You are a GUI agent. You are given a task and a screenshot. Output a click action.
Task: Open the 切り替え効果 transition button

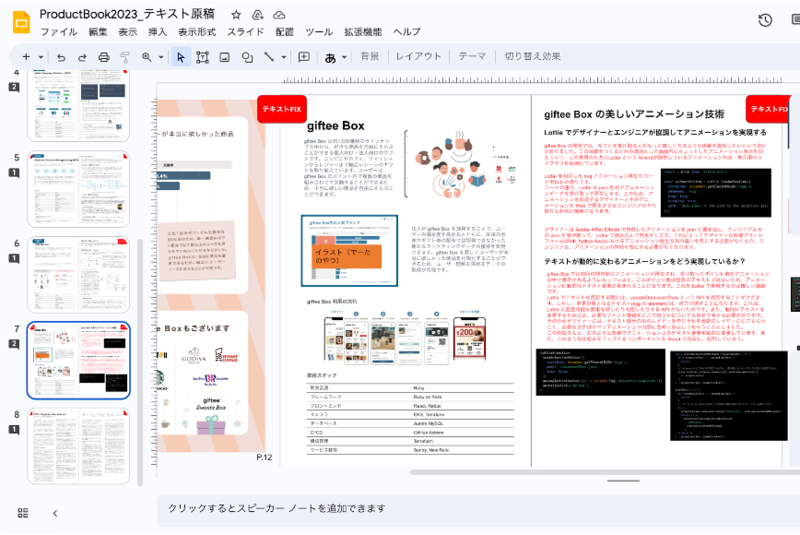[532, 57]
